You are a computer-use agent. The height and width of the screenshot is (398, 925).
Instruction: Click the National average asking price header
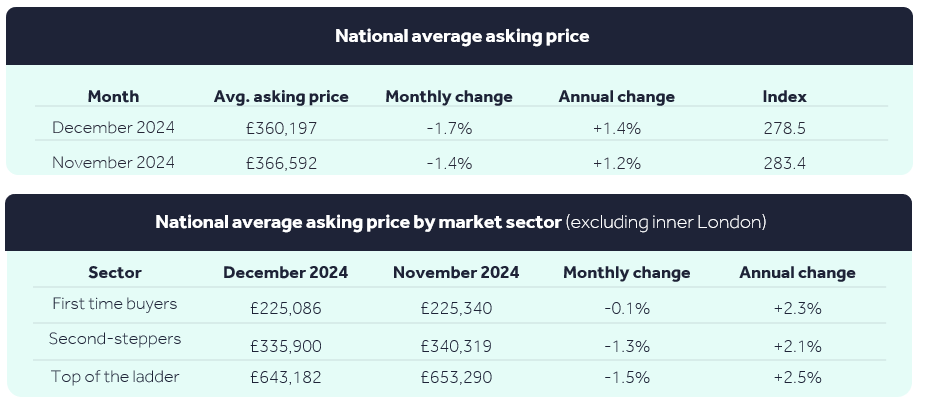coord(462,36)
